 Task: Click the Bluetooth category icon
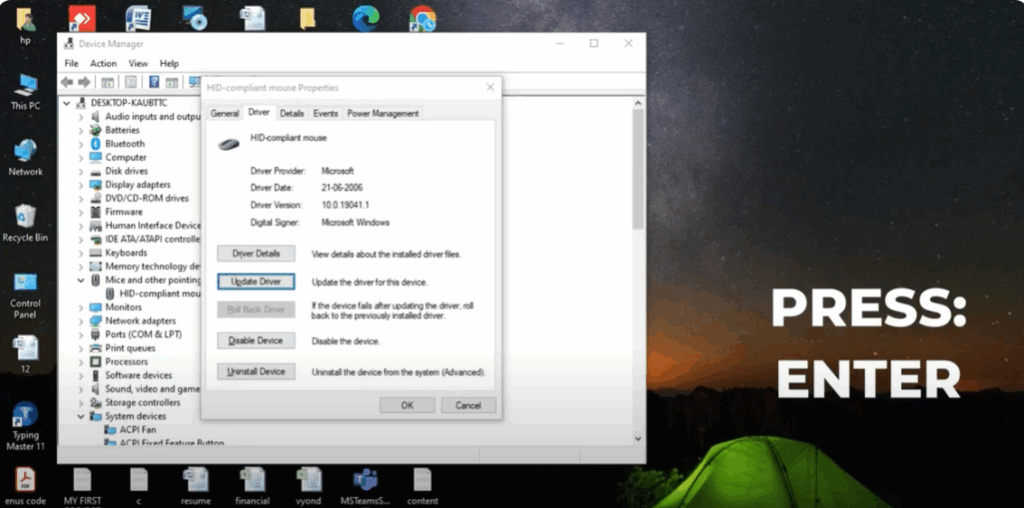coord(95,144)
